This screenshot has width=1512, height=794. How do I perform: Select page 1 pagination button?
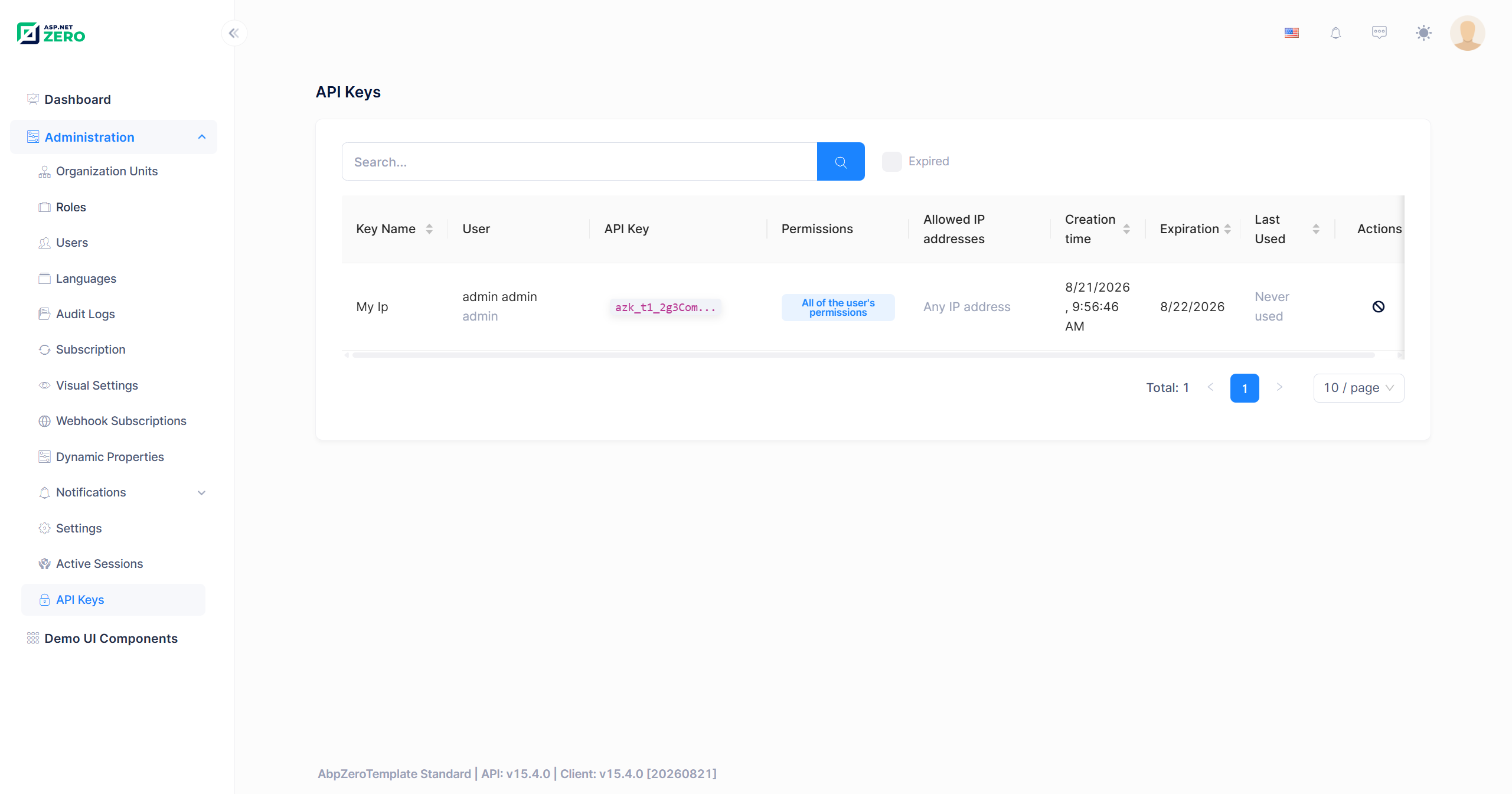pos(1245,388)
